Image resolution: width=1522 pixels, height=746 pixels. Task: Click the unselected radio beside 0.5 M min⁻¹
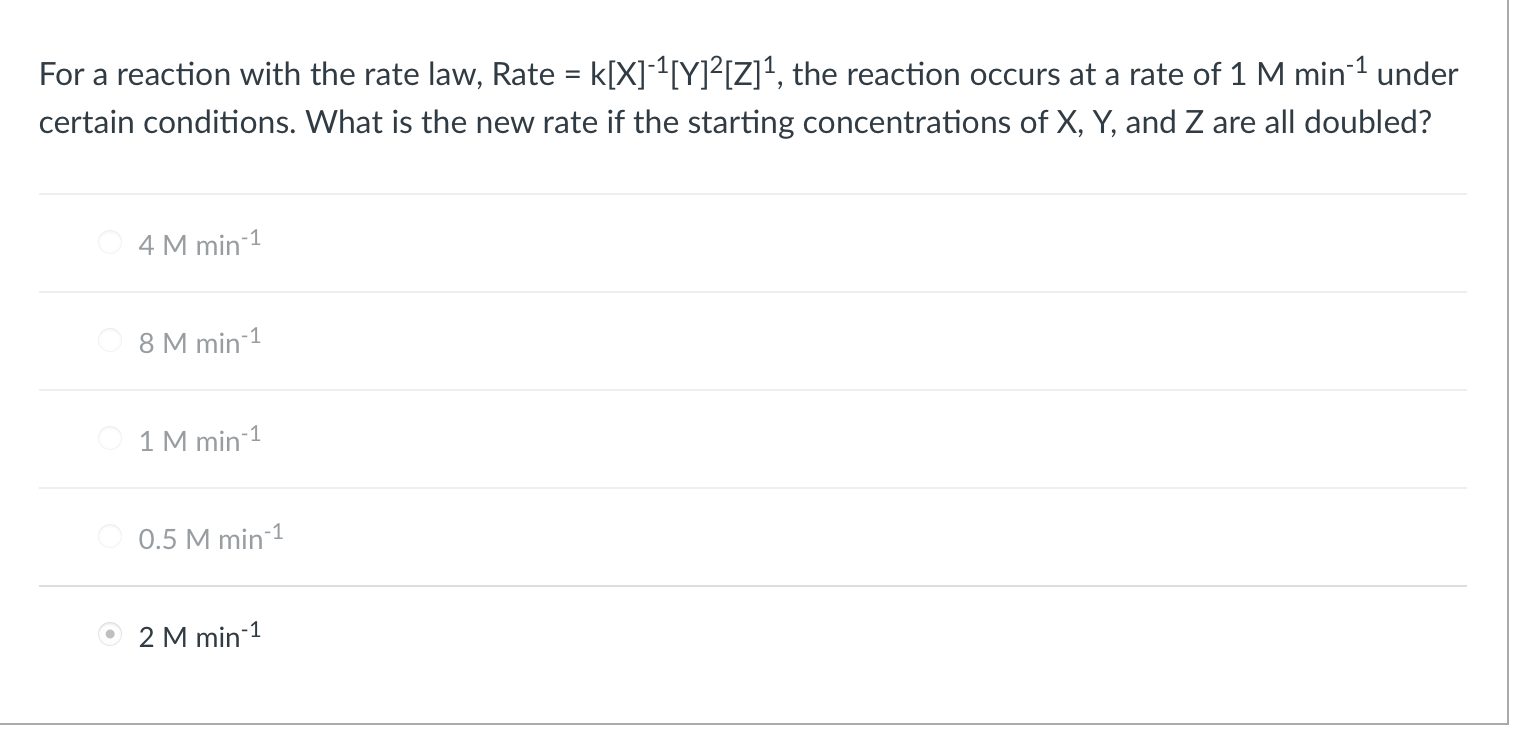110,535
